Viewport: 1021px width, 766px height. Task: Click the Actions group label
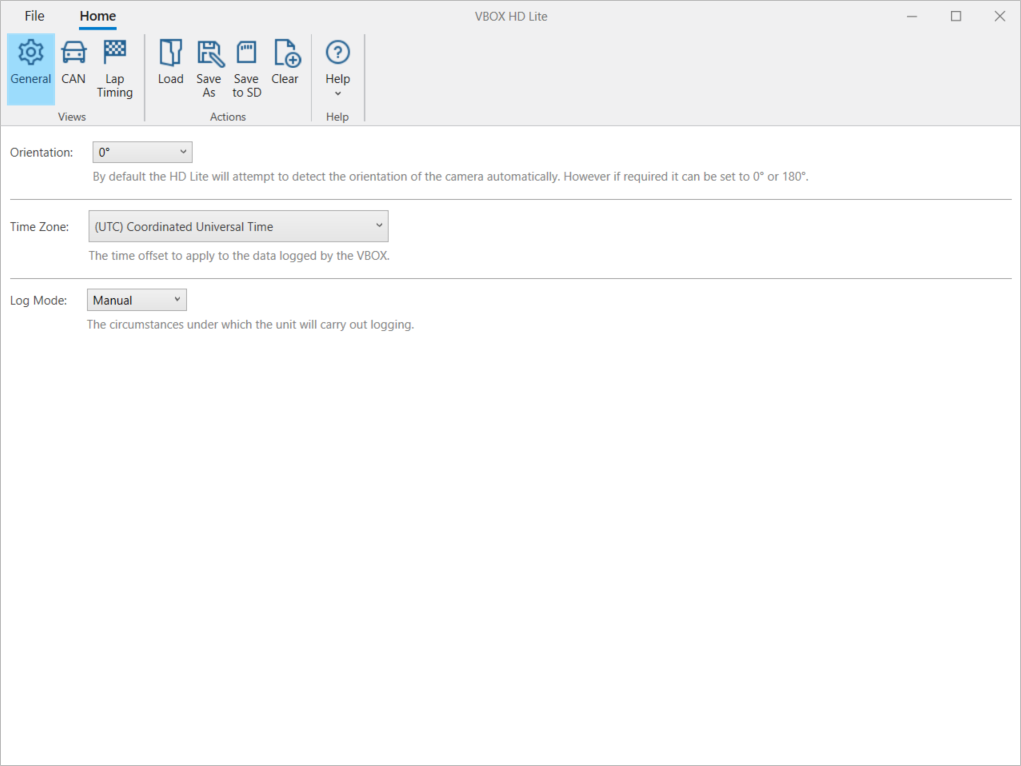click(228, 117)
